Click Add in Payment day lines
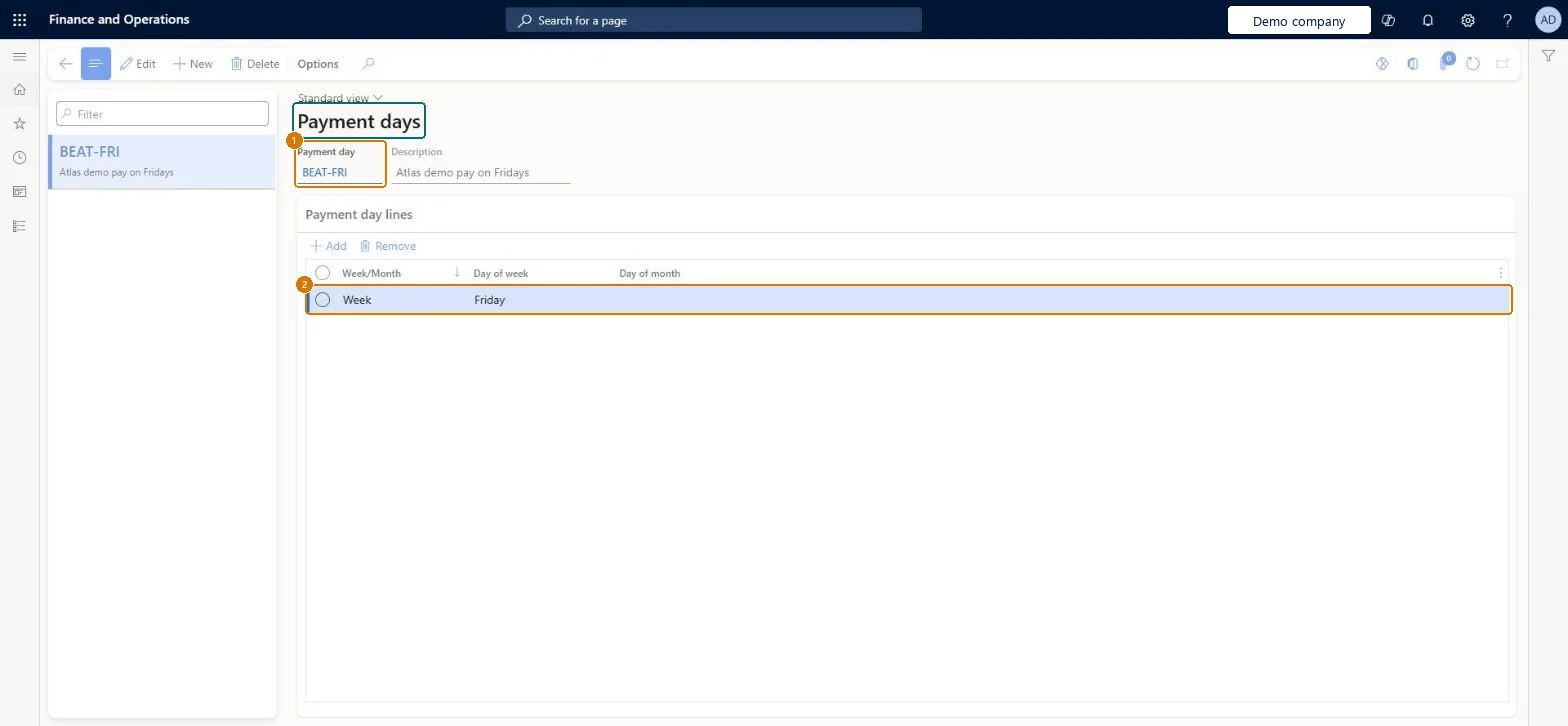Viewport: 1568px width, 726px height. 328,246
